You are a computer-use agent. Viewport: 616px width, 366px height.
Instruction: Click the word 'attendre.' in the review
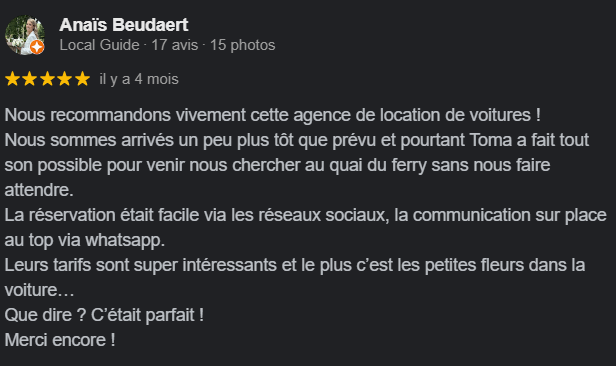pos(39,190)
